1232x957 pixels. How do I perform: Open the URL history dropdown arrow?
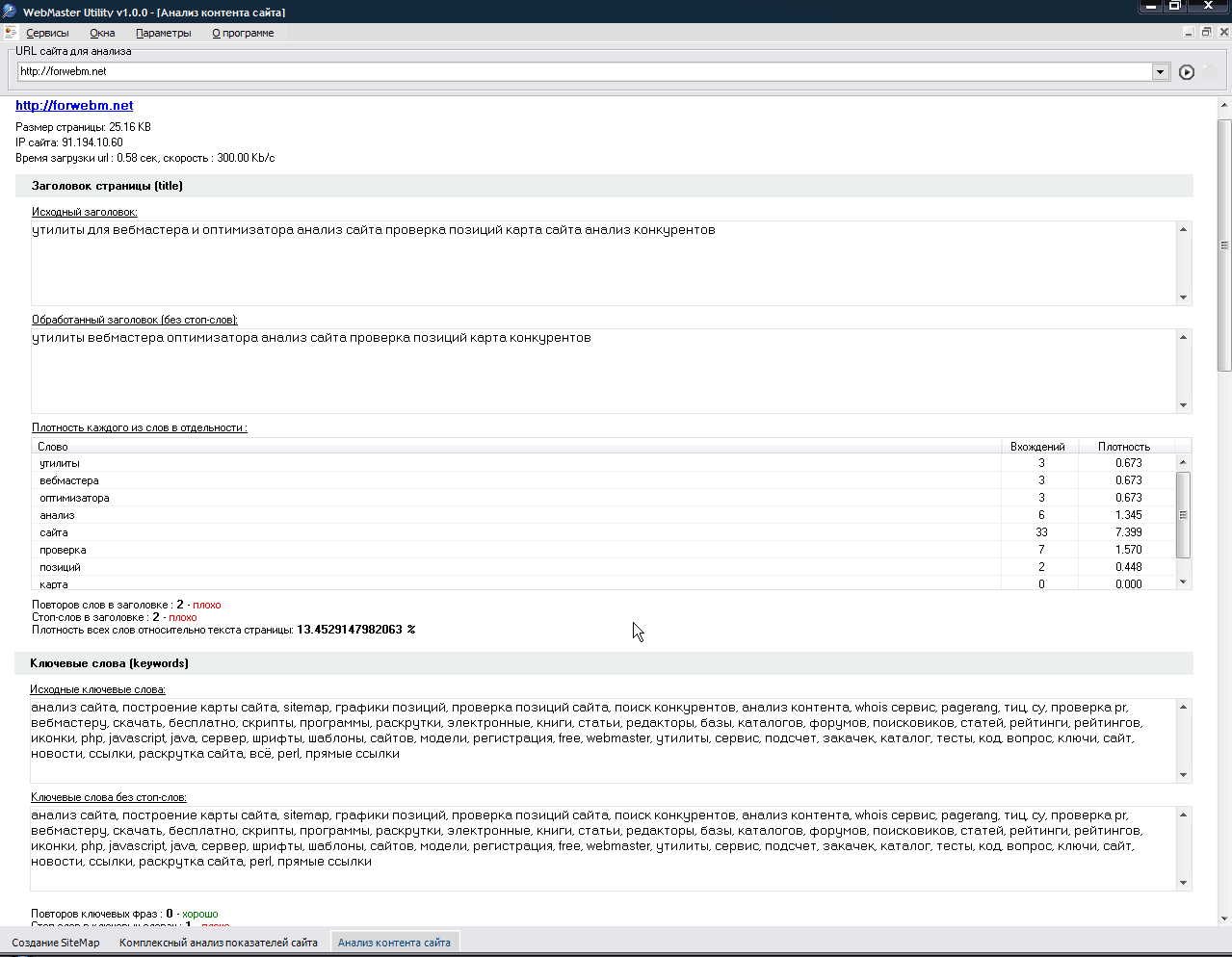[x=1160, y=72]
